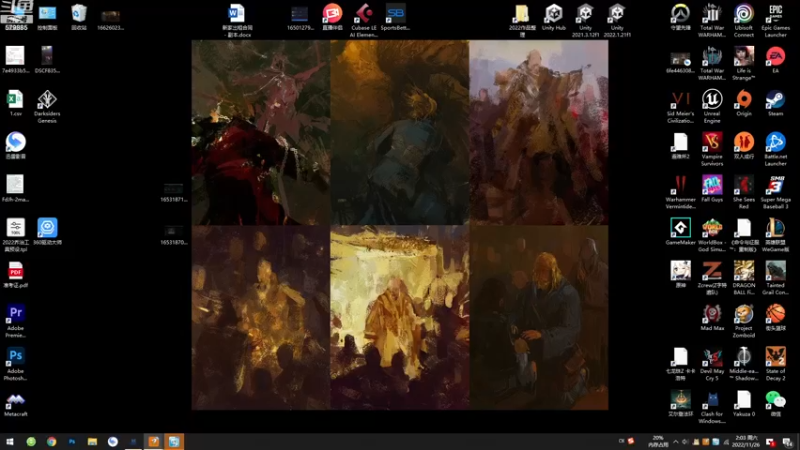
Task: Open the 1.csv Excel file
Action: coord(15,103)
